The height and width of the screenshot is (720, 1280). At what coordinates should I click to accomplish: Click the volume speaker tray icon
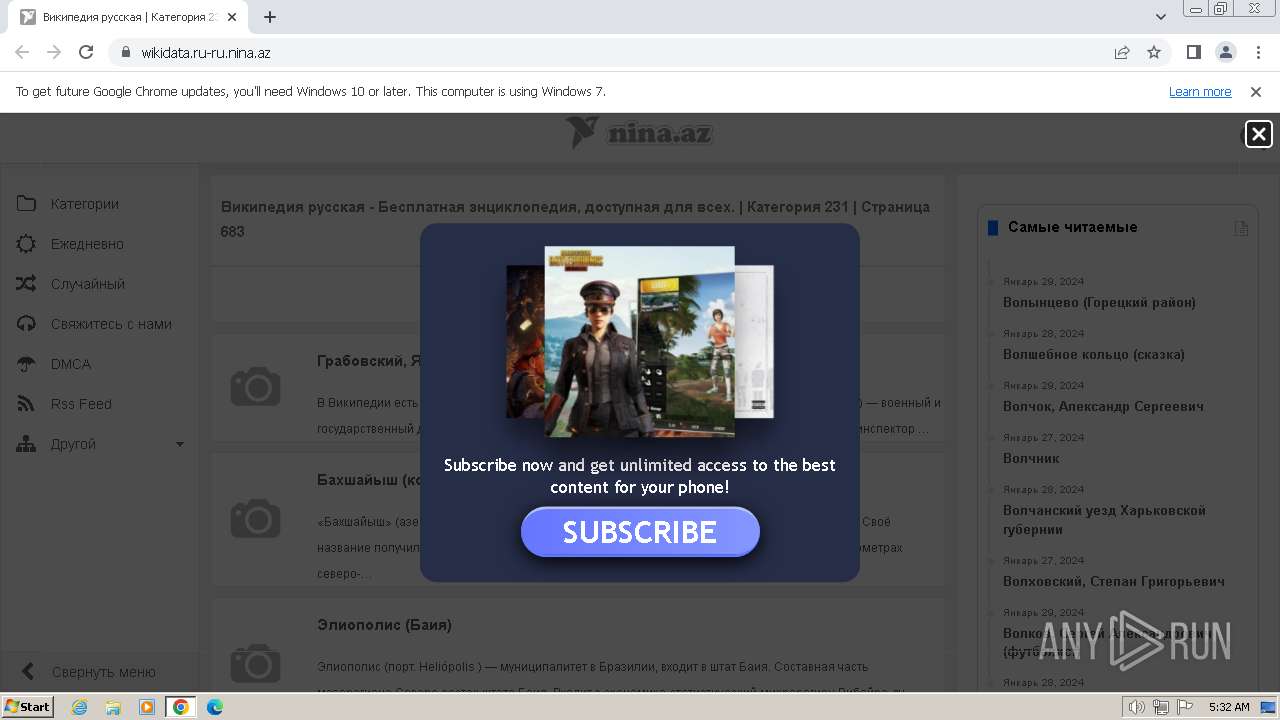point(1136,707)
